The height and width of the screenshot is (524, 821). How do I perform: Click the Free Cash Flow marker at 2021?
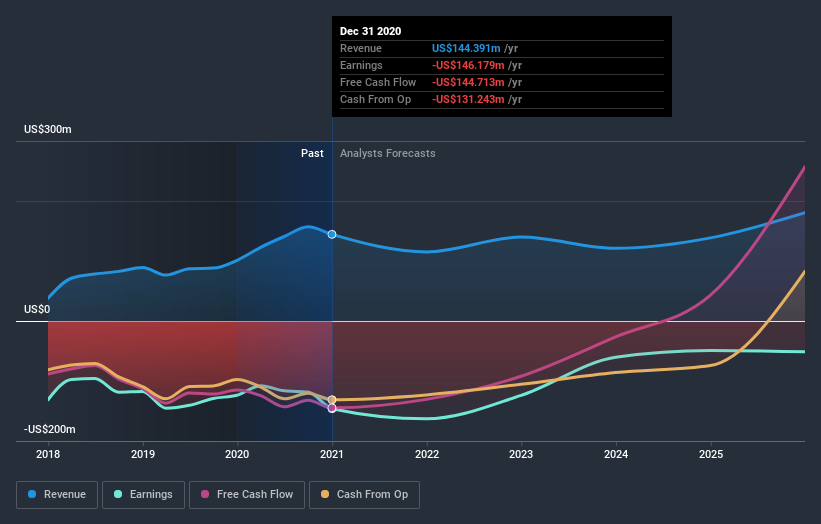(x=332, y=408)
